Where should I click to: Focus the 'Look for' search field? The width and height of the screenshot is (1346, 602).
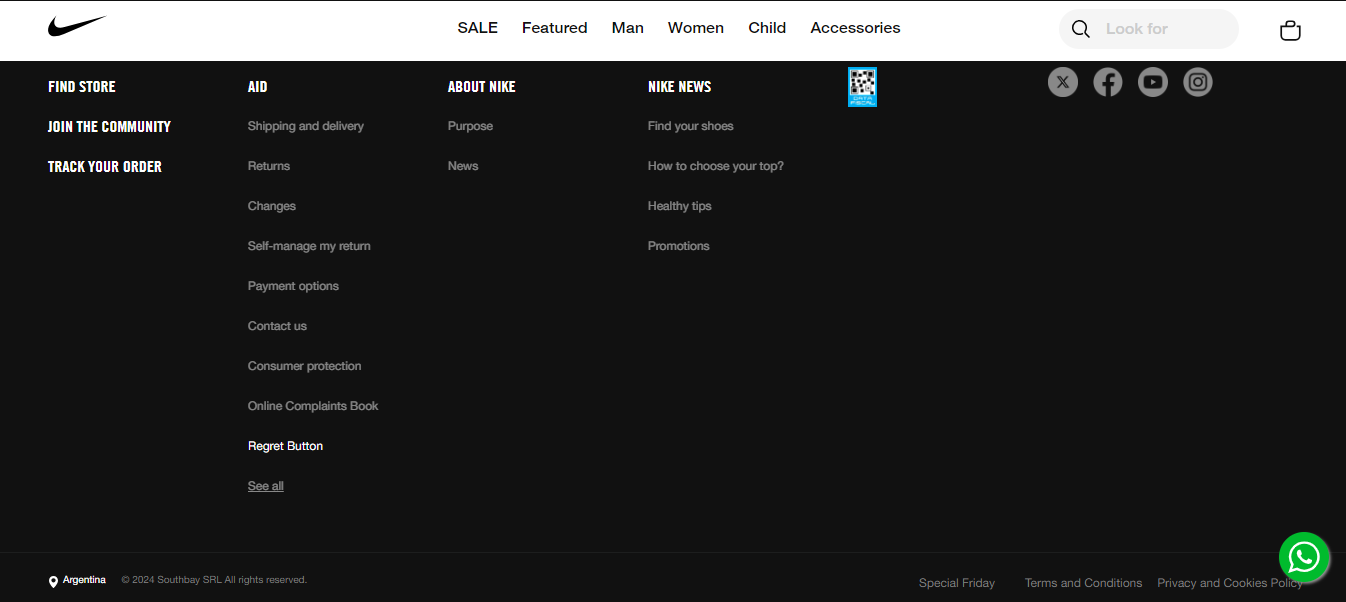(x=1149, y=29)
